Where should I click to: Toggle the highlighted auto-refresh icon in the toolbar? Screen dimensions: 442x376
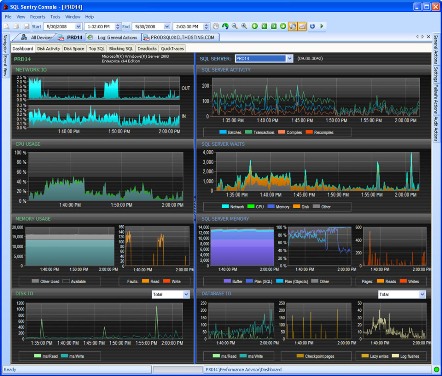292,26
